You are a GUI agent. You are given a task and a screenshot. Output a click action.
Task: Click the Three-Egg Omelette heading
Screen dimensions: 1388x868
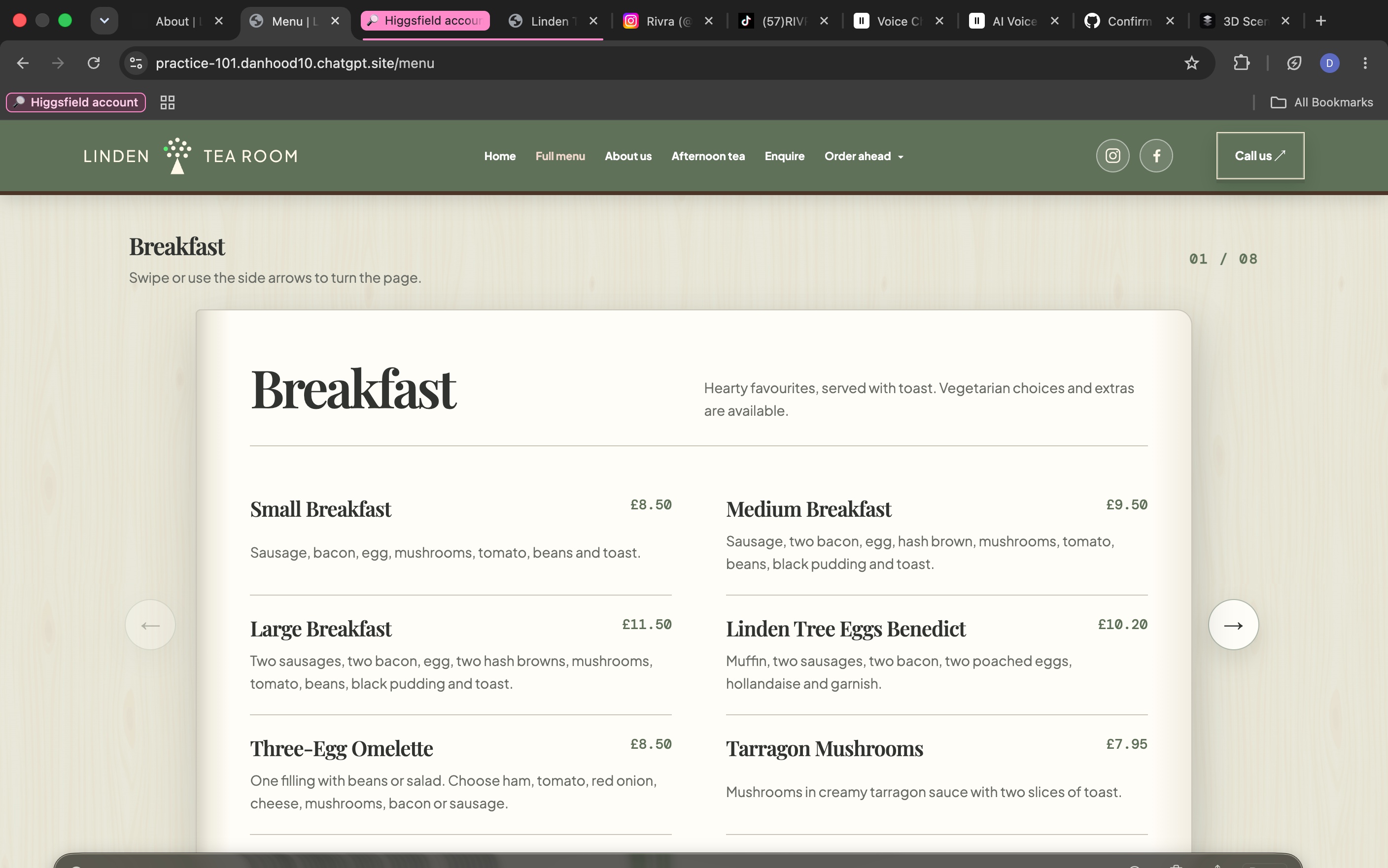(x=341, y=749)
